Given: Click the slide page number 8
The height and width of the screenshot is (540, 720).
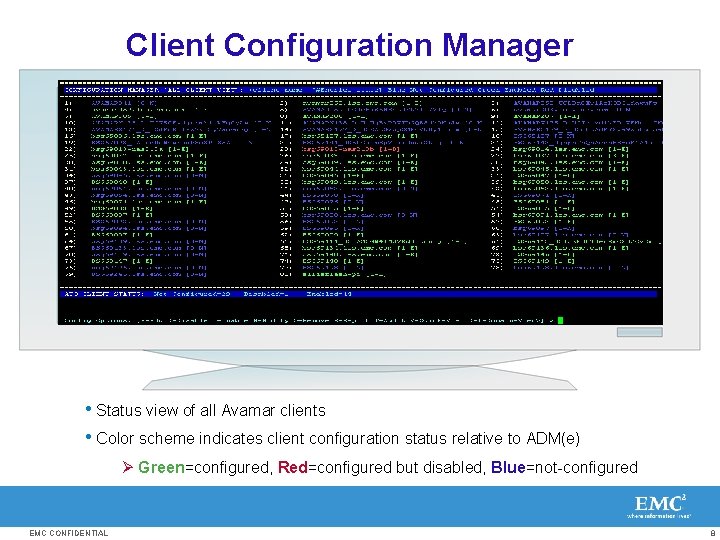Looking at the screenshot, I should [712, 533].
